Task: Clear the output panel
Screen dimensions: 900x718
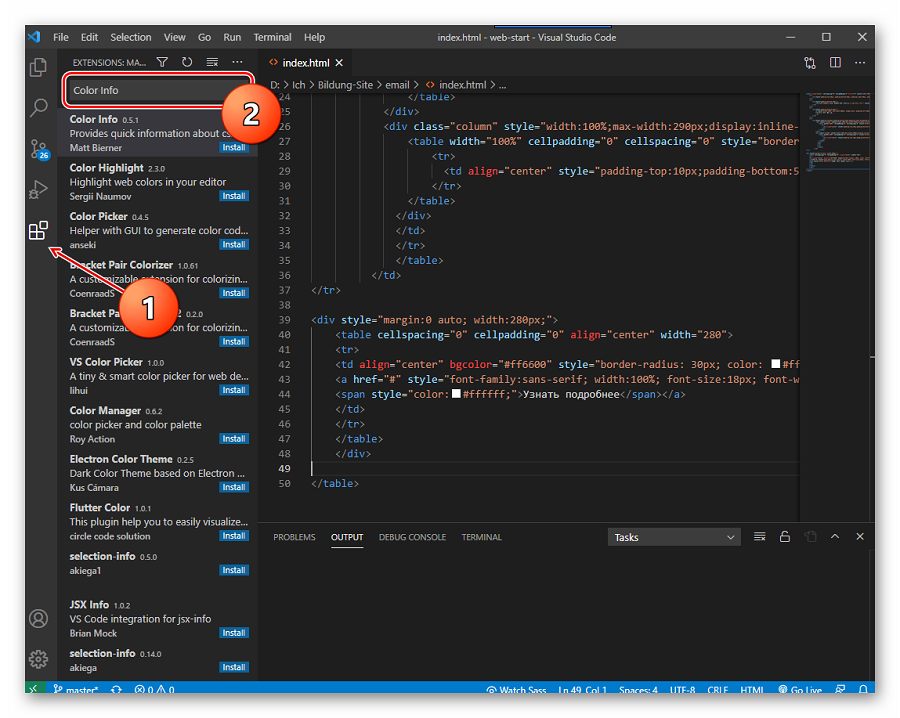Action: [759, 537]
